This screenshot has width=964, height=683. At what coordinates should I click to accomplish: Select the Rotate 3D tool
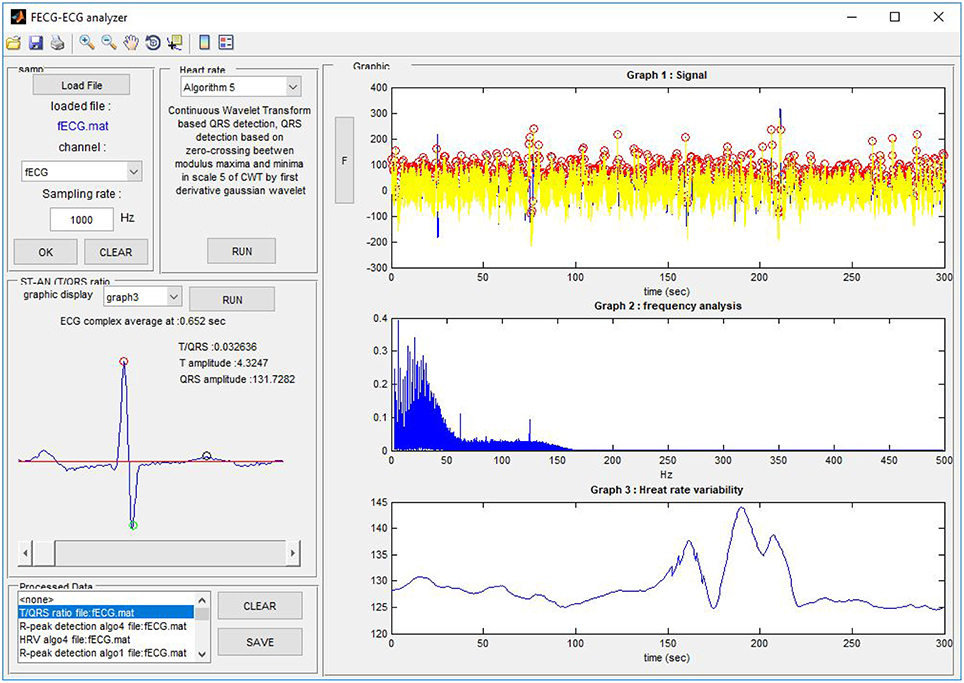tap(152, 42)
